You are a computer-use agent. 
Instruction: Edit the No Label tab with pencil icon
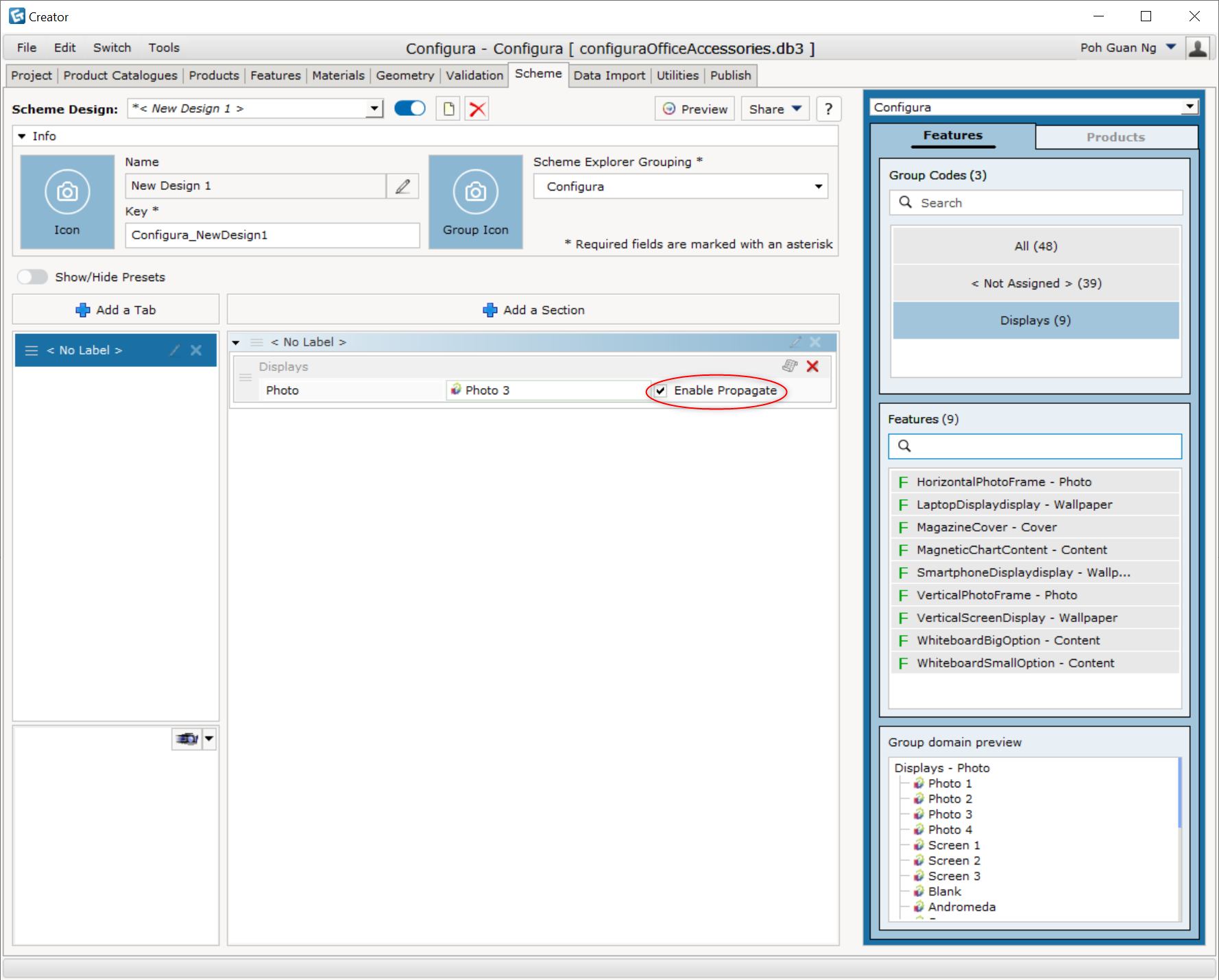tap(175, 350)
